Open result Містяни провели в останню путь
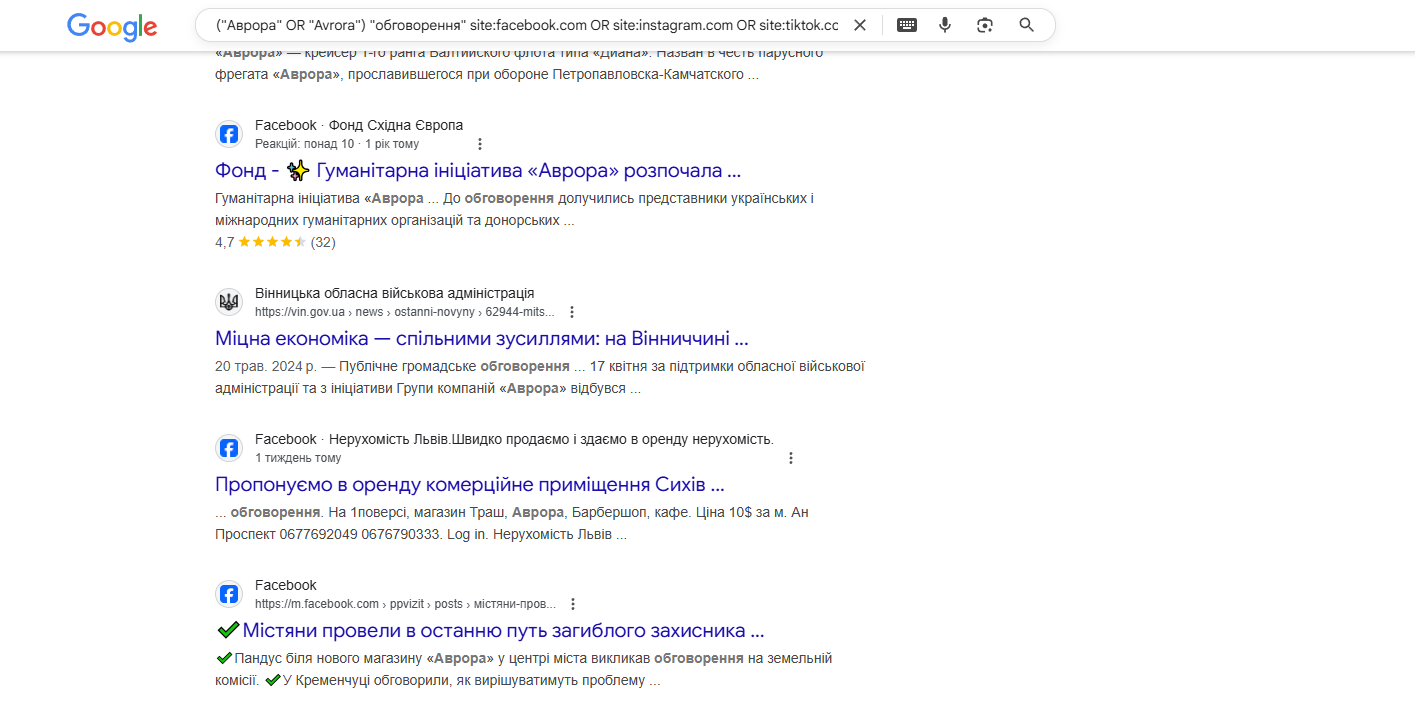Image resolution: width=1415 pixels, height=709 pixels. 490,631
